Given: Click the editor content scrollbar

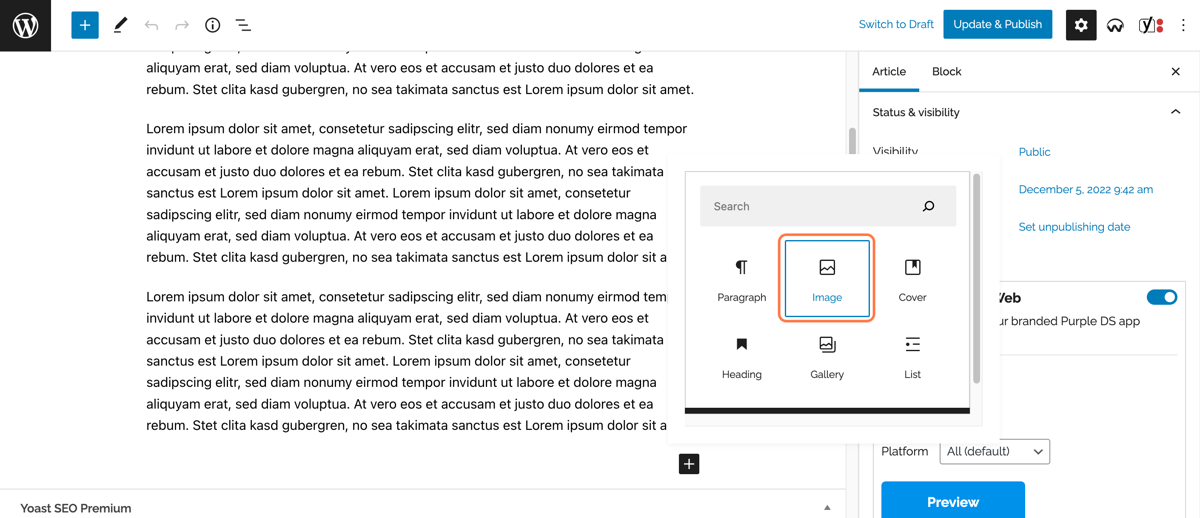Looking at the screenshot, I should (x=852, y=140).
